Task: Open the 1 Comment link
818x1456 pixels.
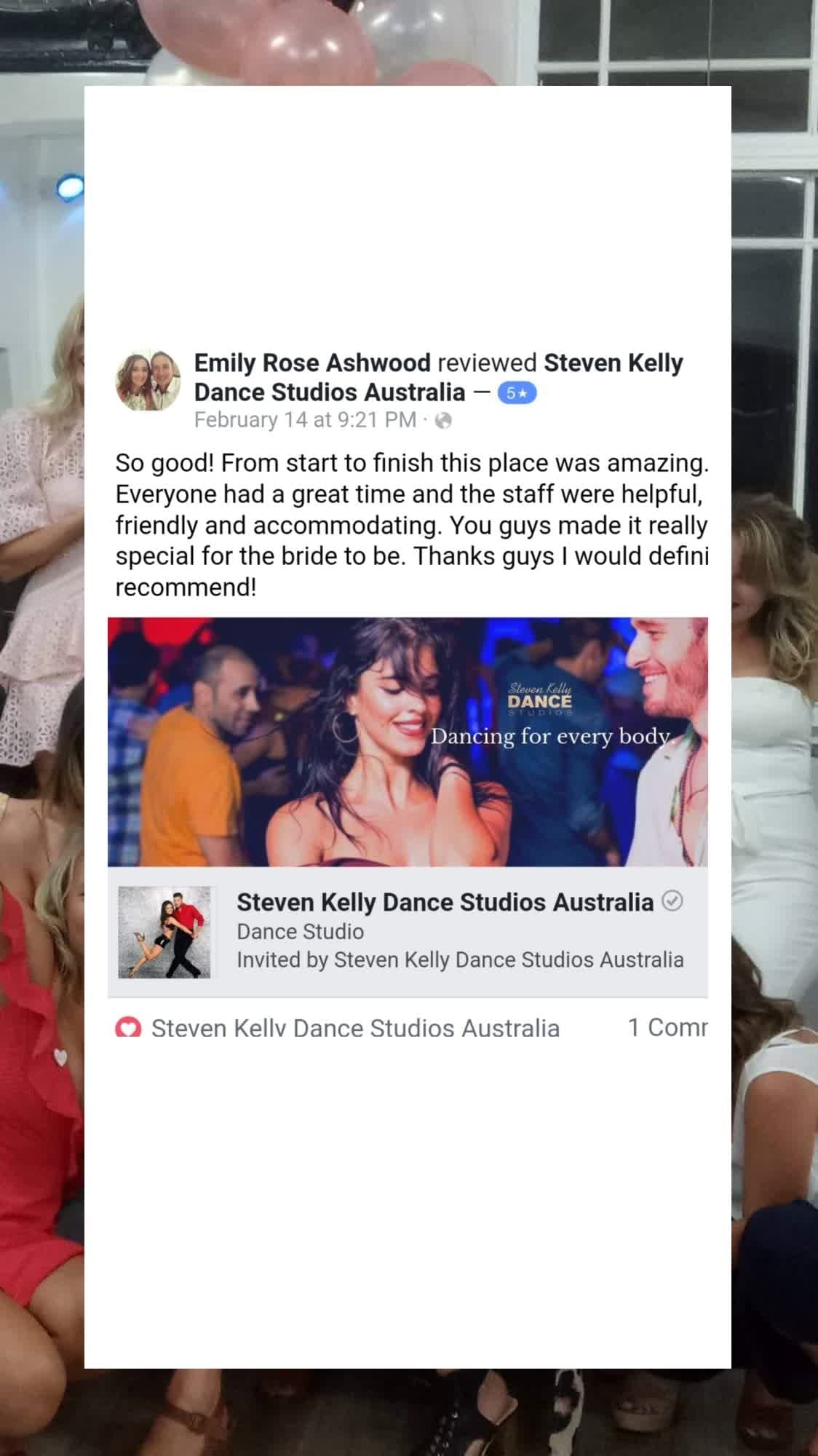Action: (667, 1027)
